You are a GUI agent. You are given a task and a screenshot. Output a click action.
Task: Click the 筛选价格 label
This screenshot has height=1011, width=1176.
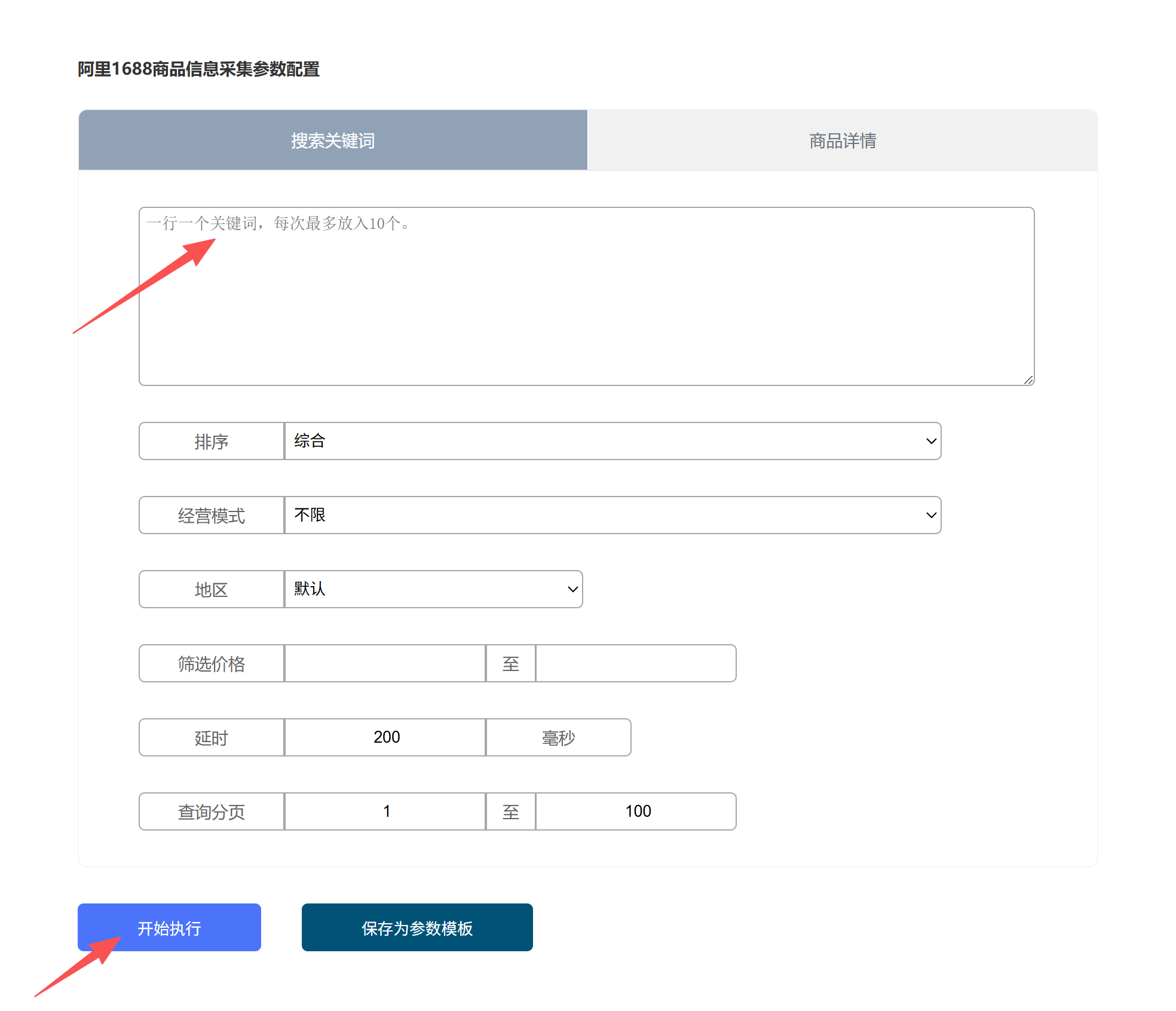click(x=212, y=663)
